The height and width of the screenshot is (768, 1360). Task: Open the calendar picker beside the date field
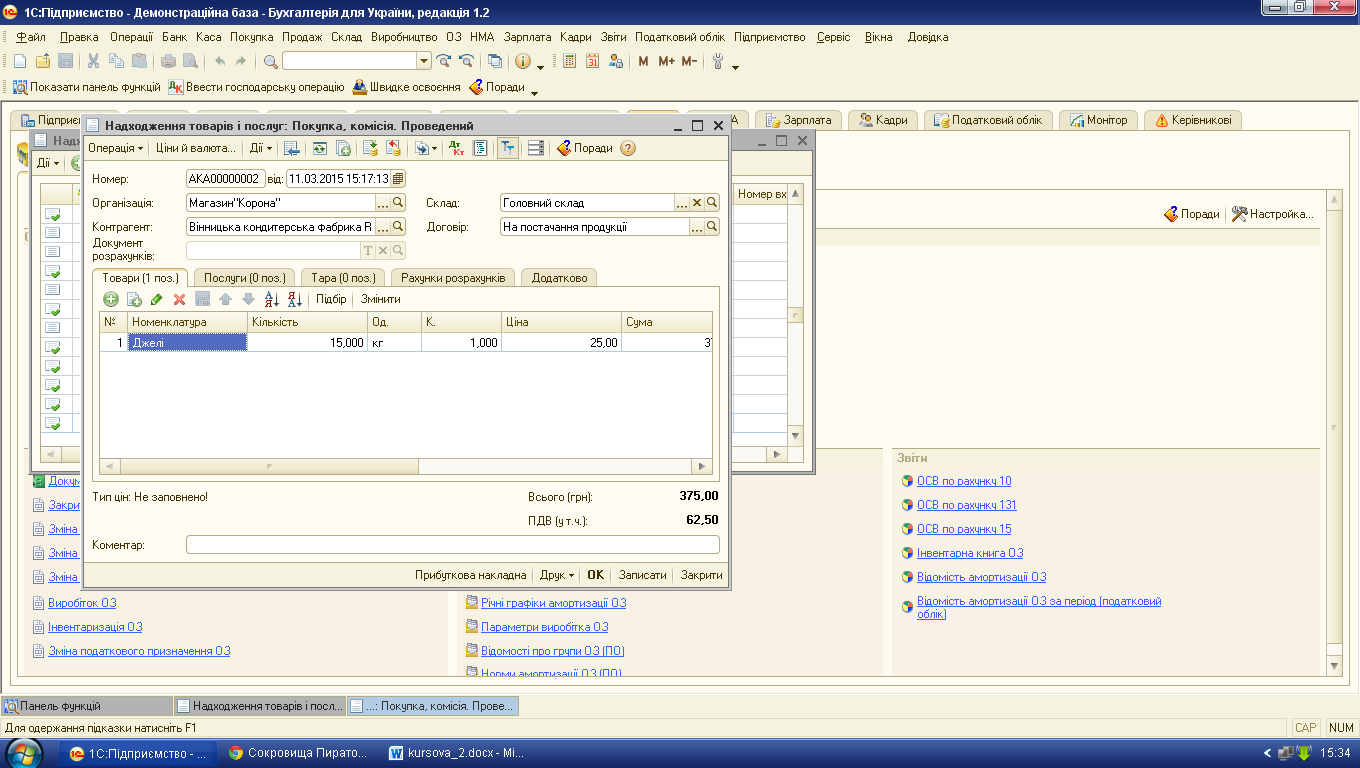[x=398, y=179]
